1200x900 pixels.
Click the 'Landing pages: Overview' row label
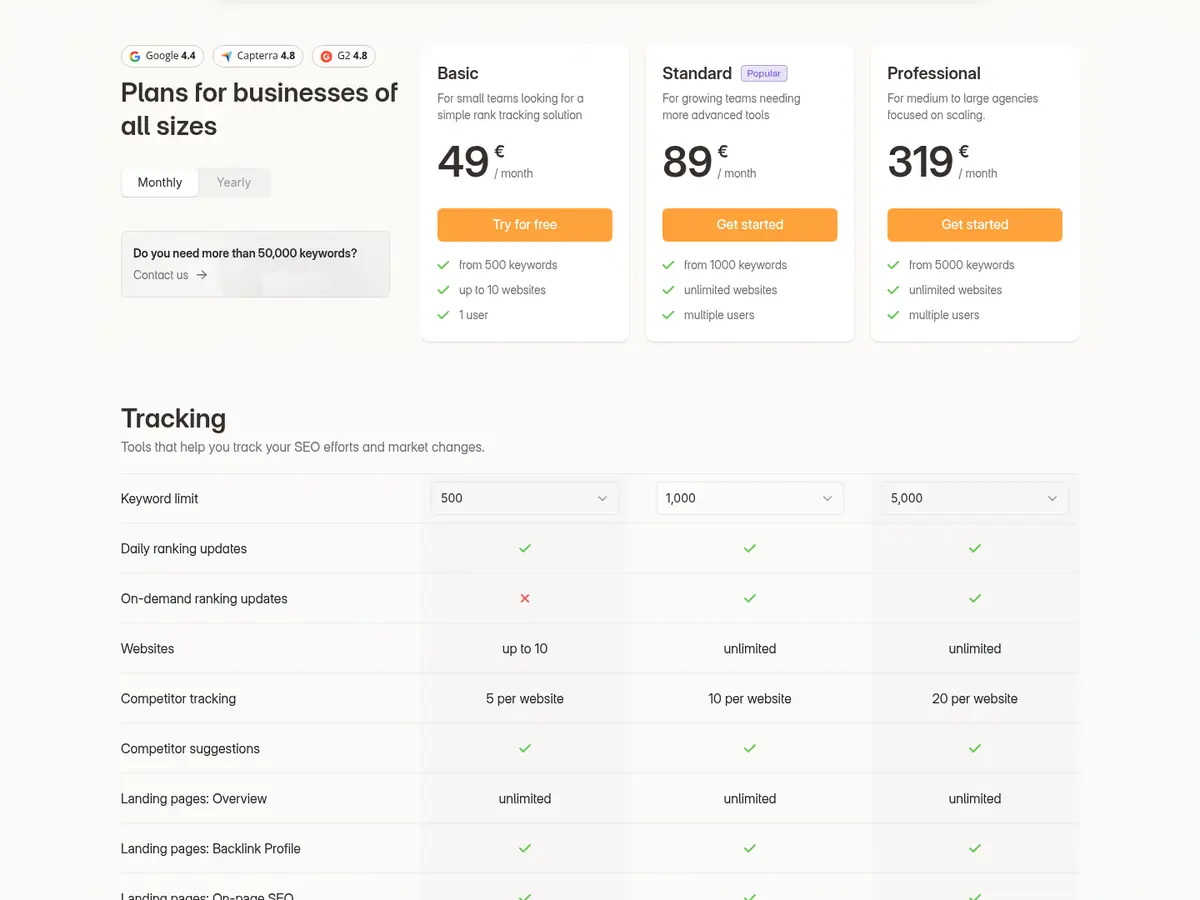tap(194, 798)
